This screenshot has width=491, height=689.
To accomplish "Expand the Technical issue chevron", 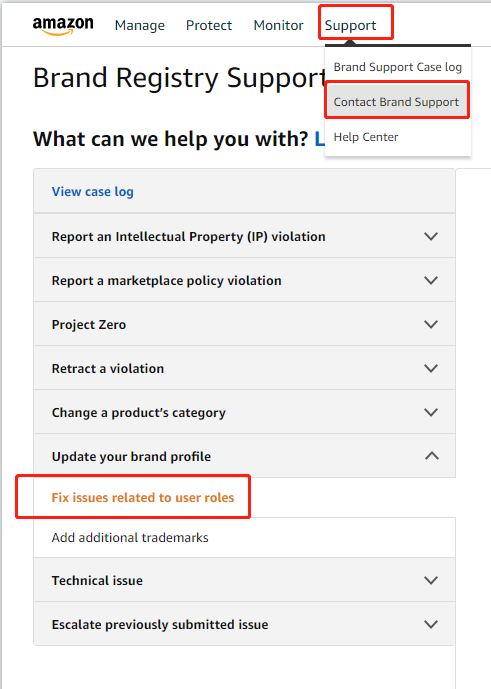I will coord(431,580).
